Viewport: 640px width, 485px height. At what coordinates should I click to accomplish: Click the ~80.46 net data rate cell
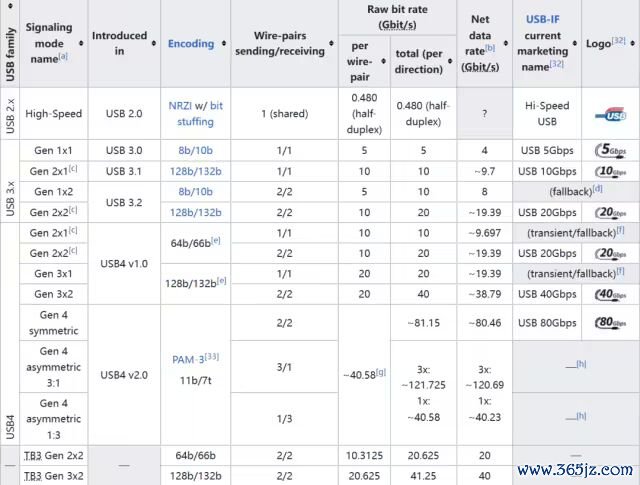[x=484, y=323]
